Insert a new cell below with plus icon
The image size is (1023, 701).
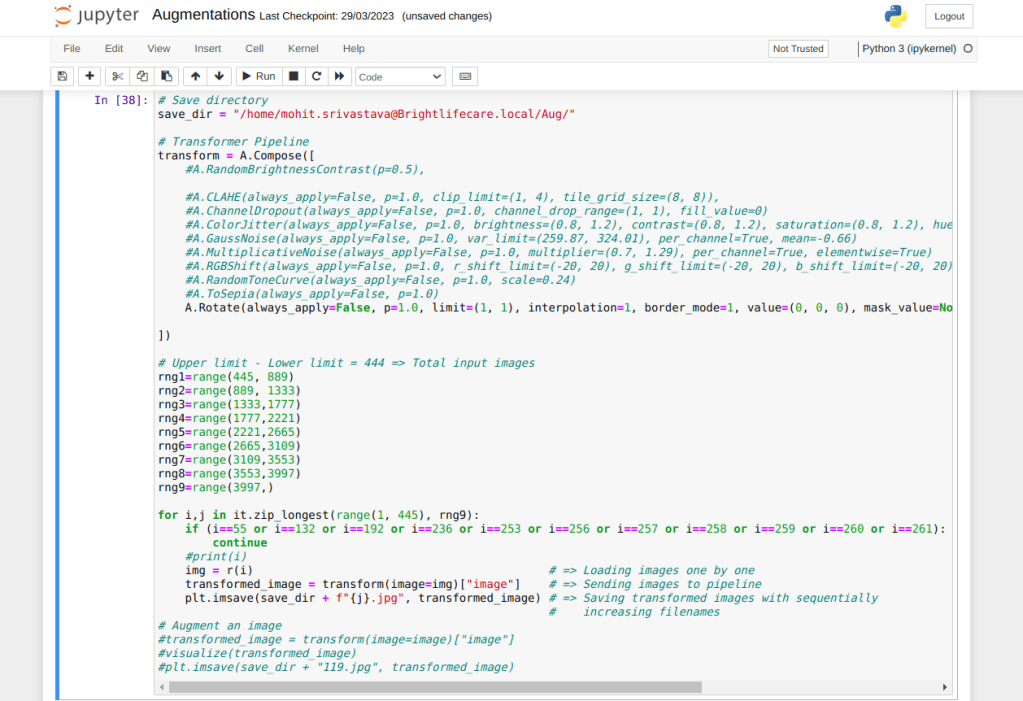point(90,76)
